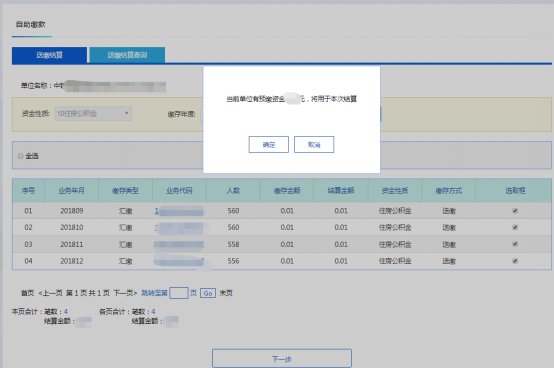The image size is (554, 368).
Task: Switch to the 逐缴结算 tab
Action: 49,55
